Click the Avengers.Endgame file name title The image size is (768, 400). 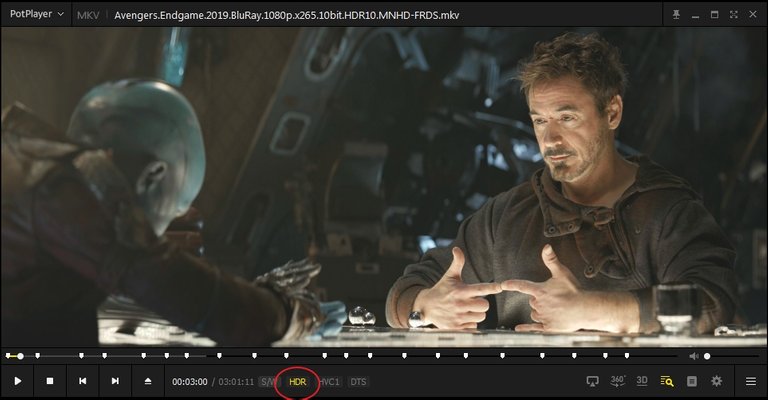[287, 15]
